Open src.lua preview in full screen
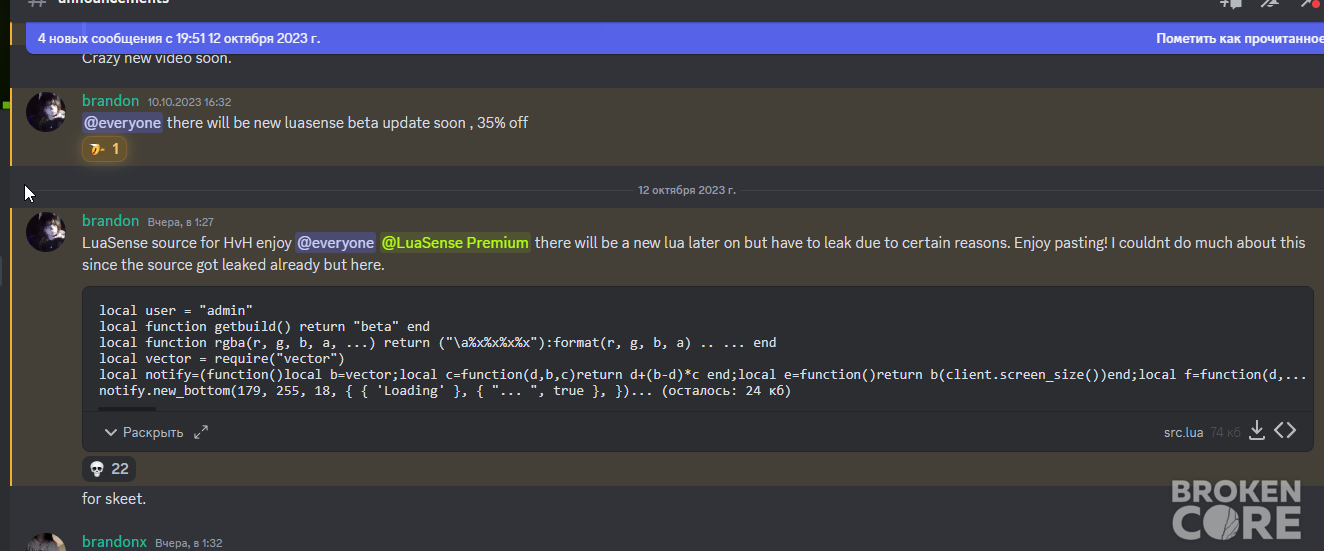 (x=201, y=432)
